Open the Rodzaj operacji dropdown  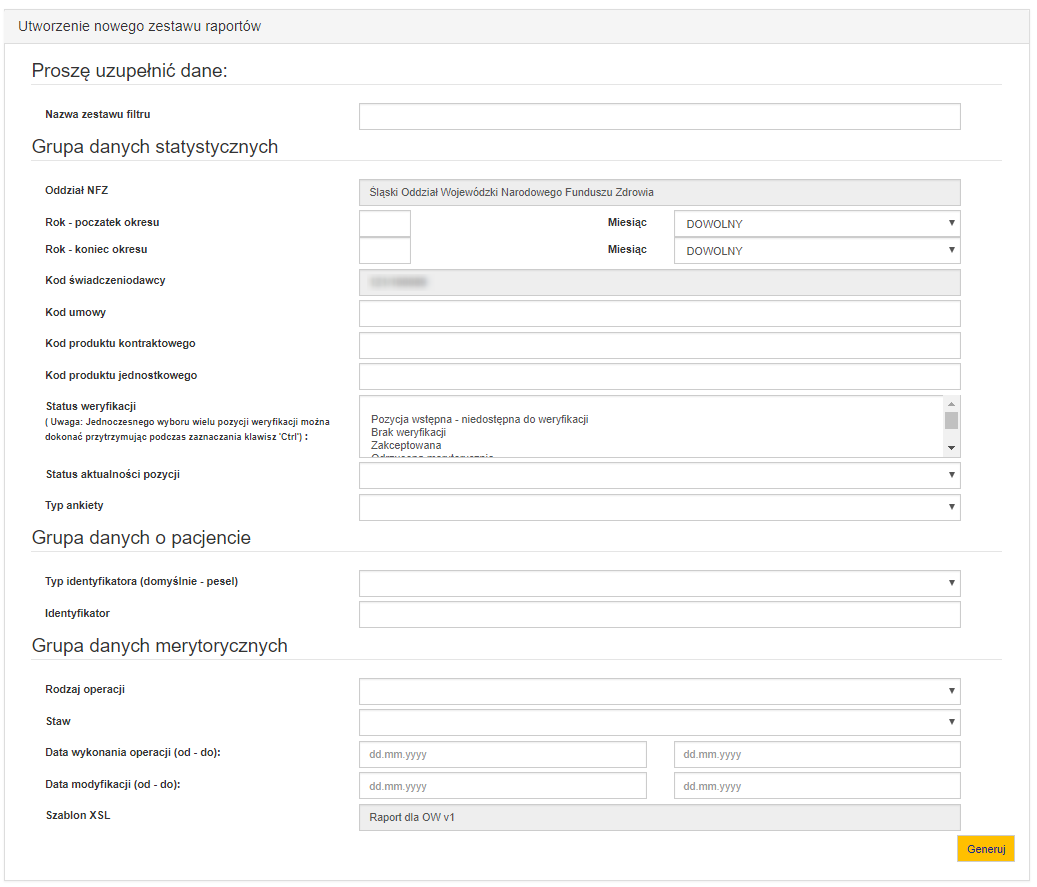(x=659, y=691)
